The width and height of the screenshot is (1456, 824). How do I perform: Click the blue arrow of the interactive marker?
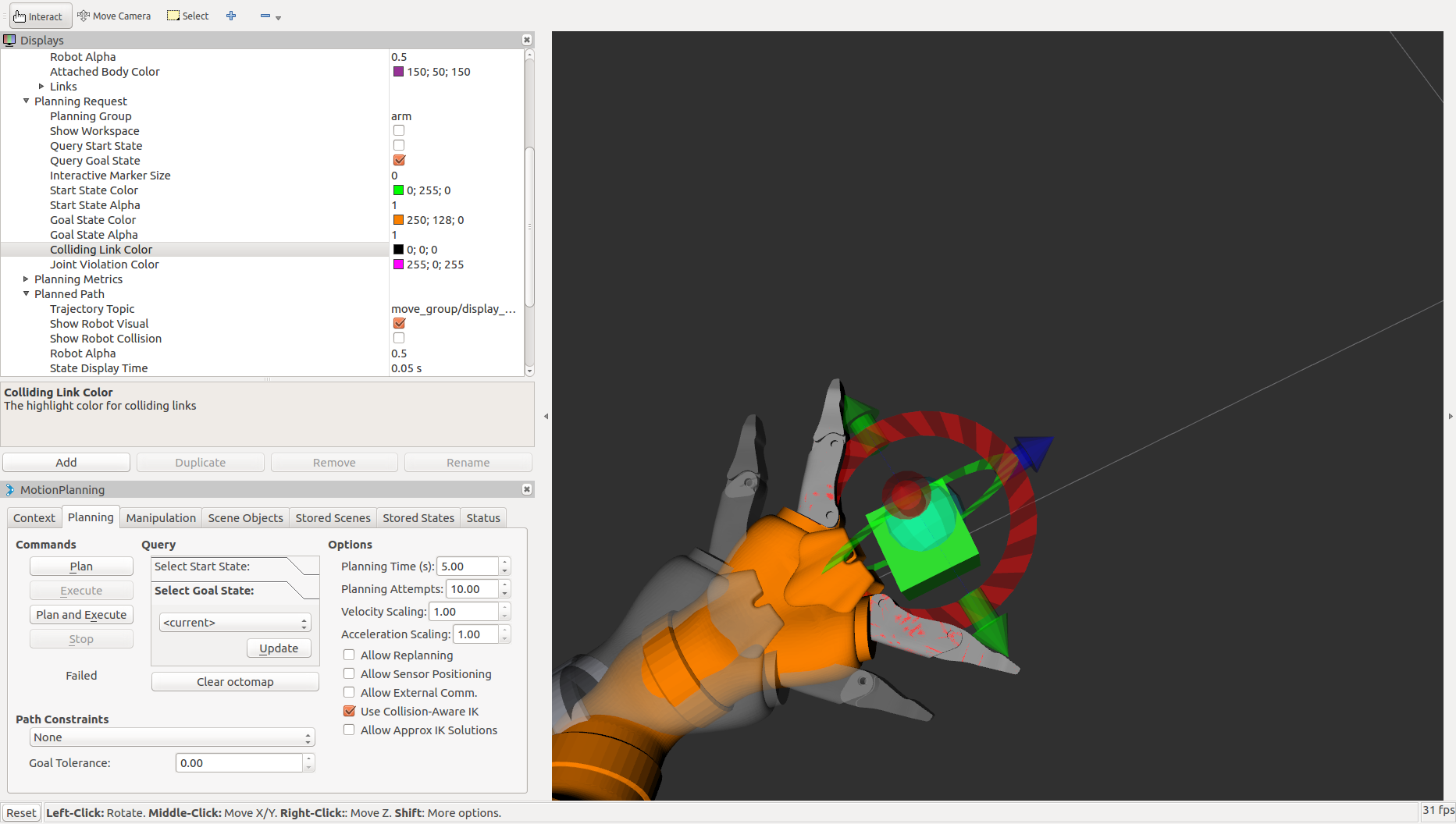[1034, 452]
